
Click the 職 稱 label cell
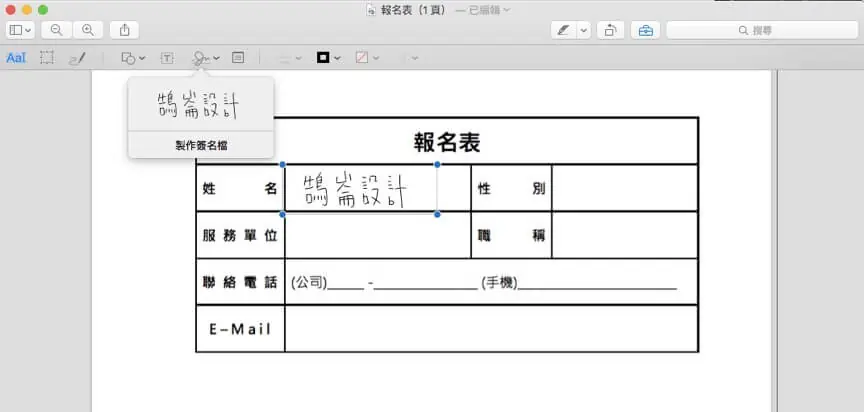tap(511, 235)
